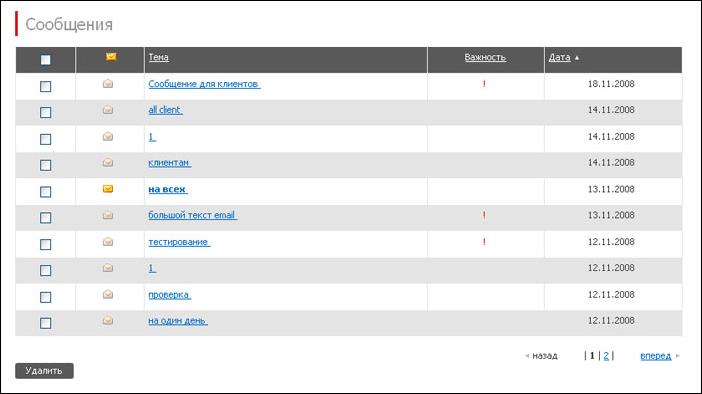Go forward with the вперед link
This screenshot has width=702, height=394.
656,355
